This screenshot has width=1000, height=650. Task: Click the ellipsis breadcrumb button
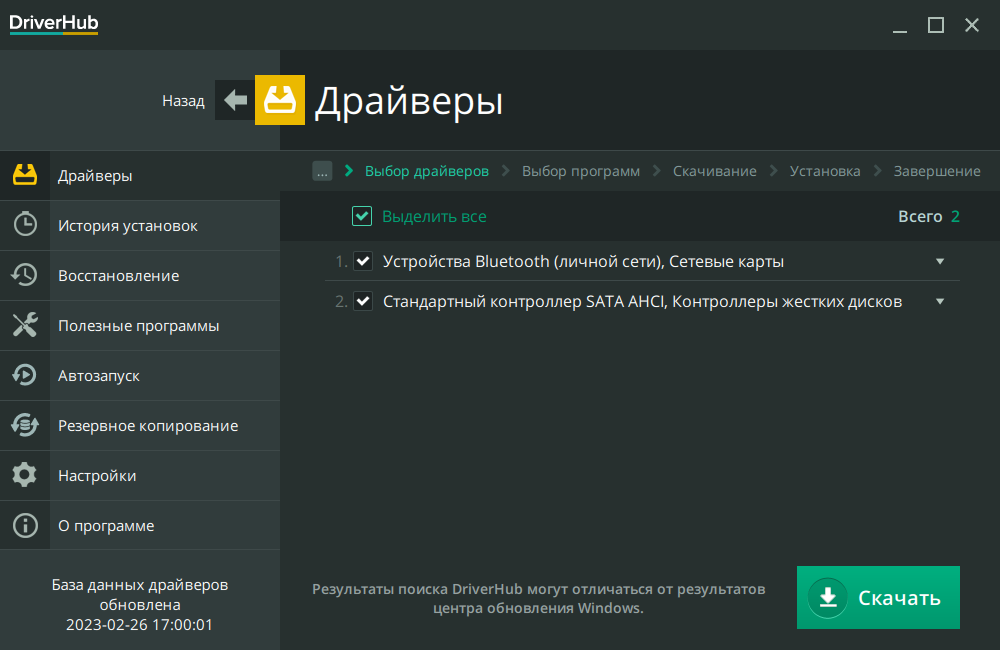click(x=322, y=171)
